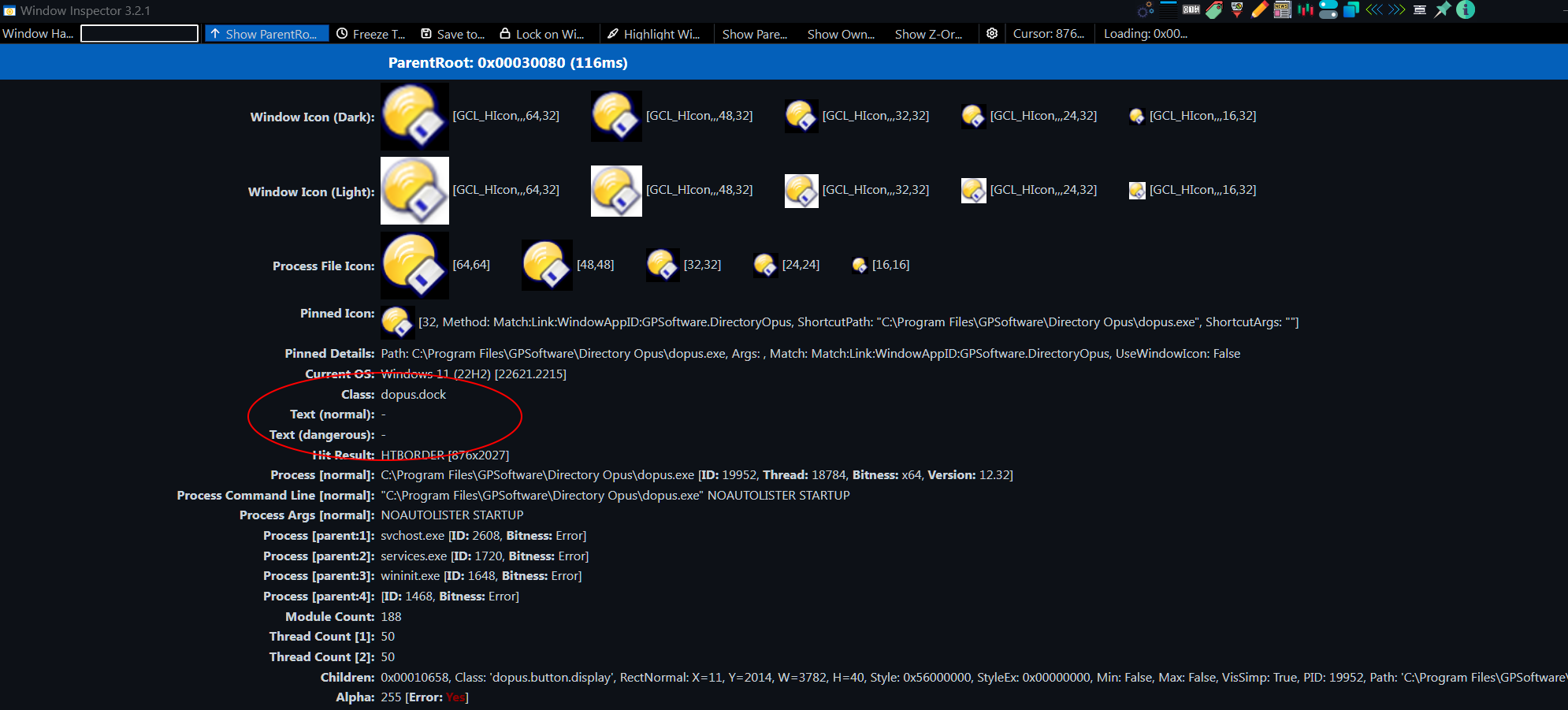
Task: Click the ParentRoot: 0x00030080 header bar
Action: [784, 62]
